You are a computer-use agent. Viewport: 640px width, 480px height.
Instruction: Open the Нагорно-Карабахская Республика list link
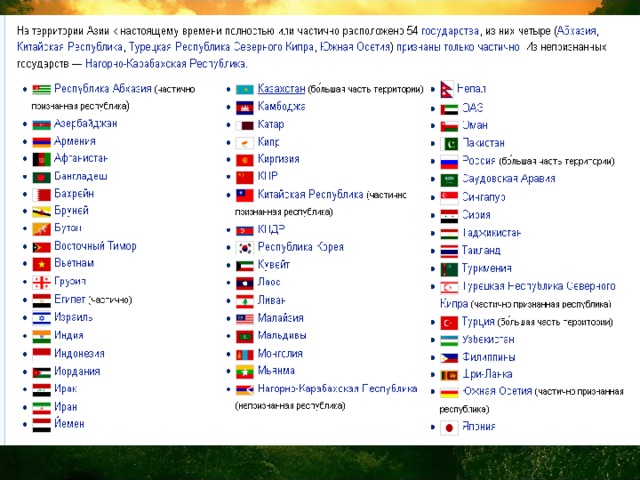click(x=337, y=388)
